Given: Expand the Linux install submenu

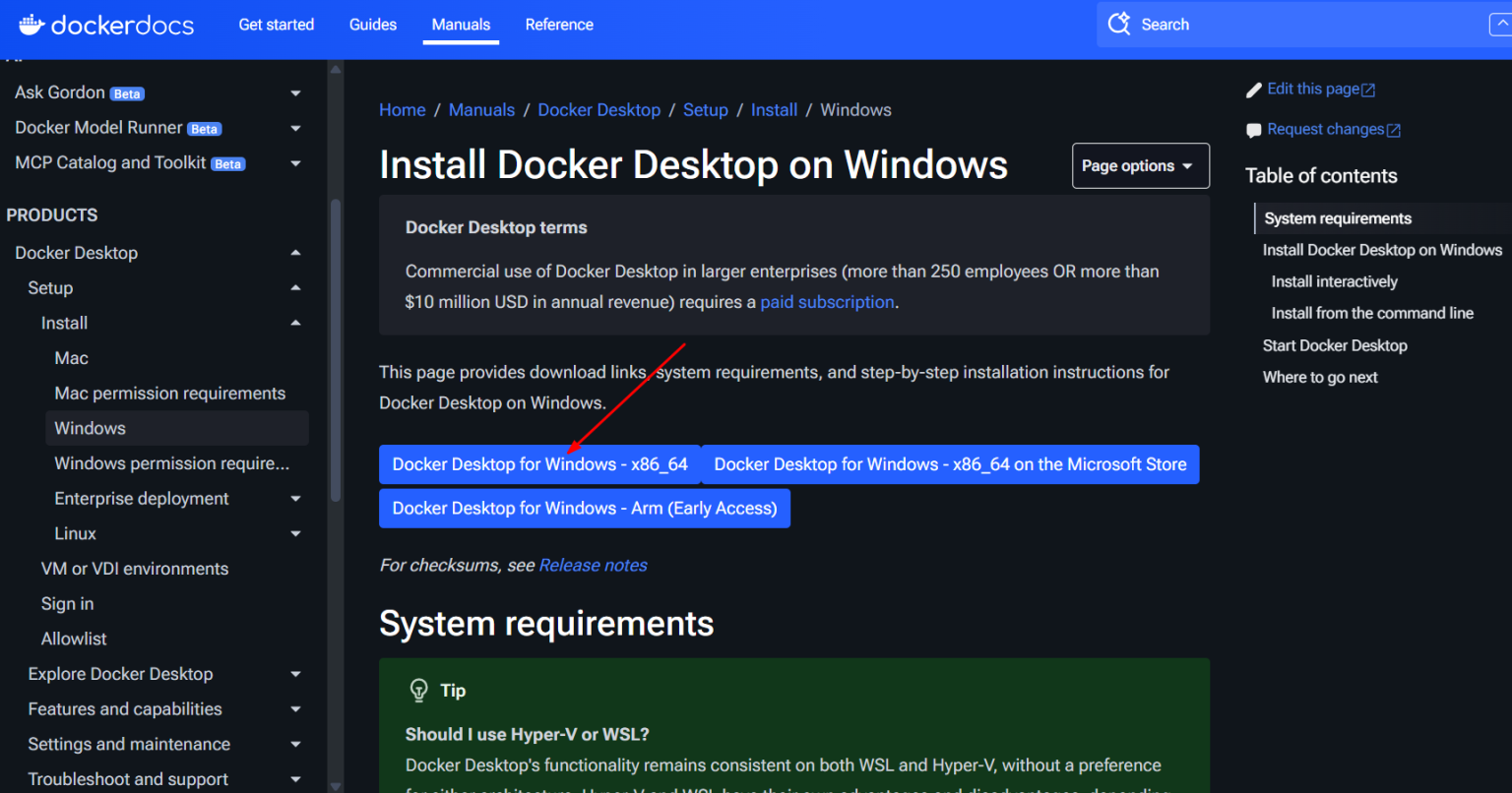Looking at the screenshot, I should click(295, 534).
